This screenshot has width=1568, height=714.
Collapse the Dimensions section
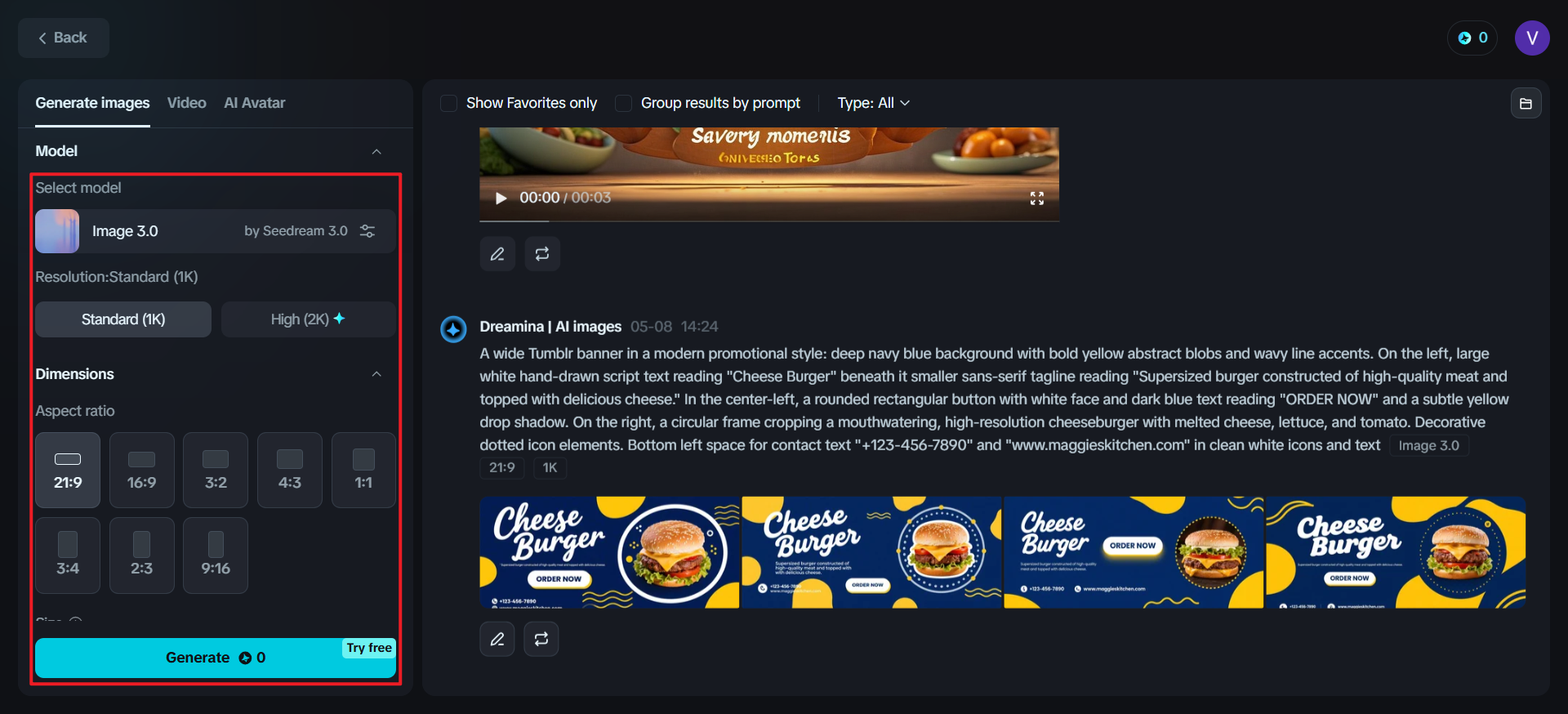click(x=376, y=374)
